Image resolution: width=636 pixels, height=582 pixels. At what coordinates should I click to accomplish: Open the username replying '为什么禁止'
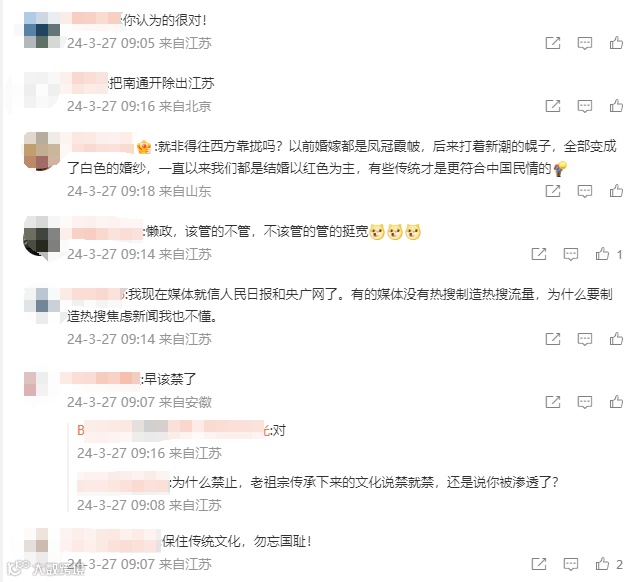click(123, 482)
